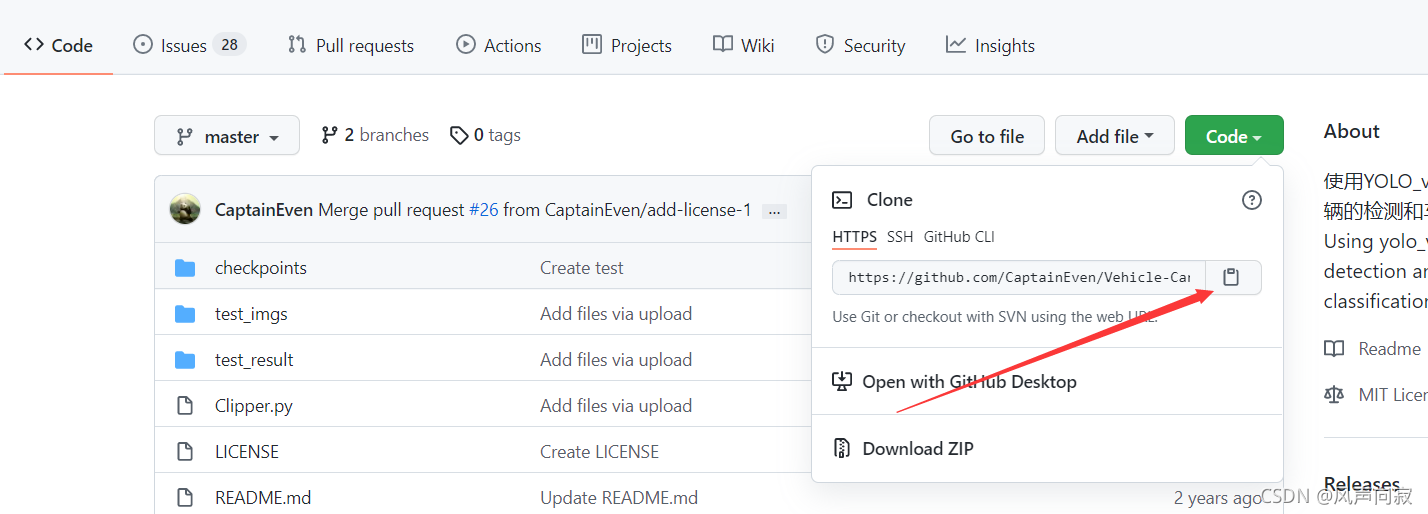The image size is (1428, 514).
Task: Select the HTTPS clone tab
Action: [x=855, y=237]
